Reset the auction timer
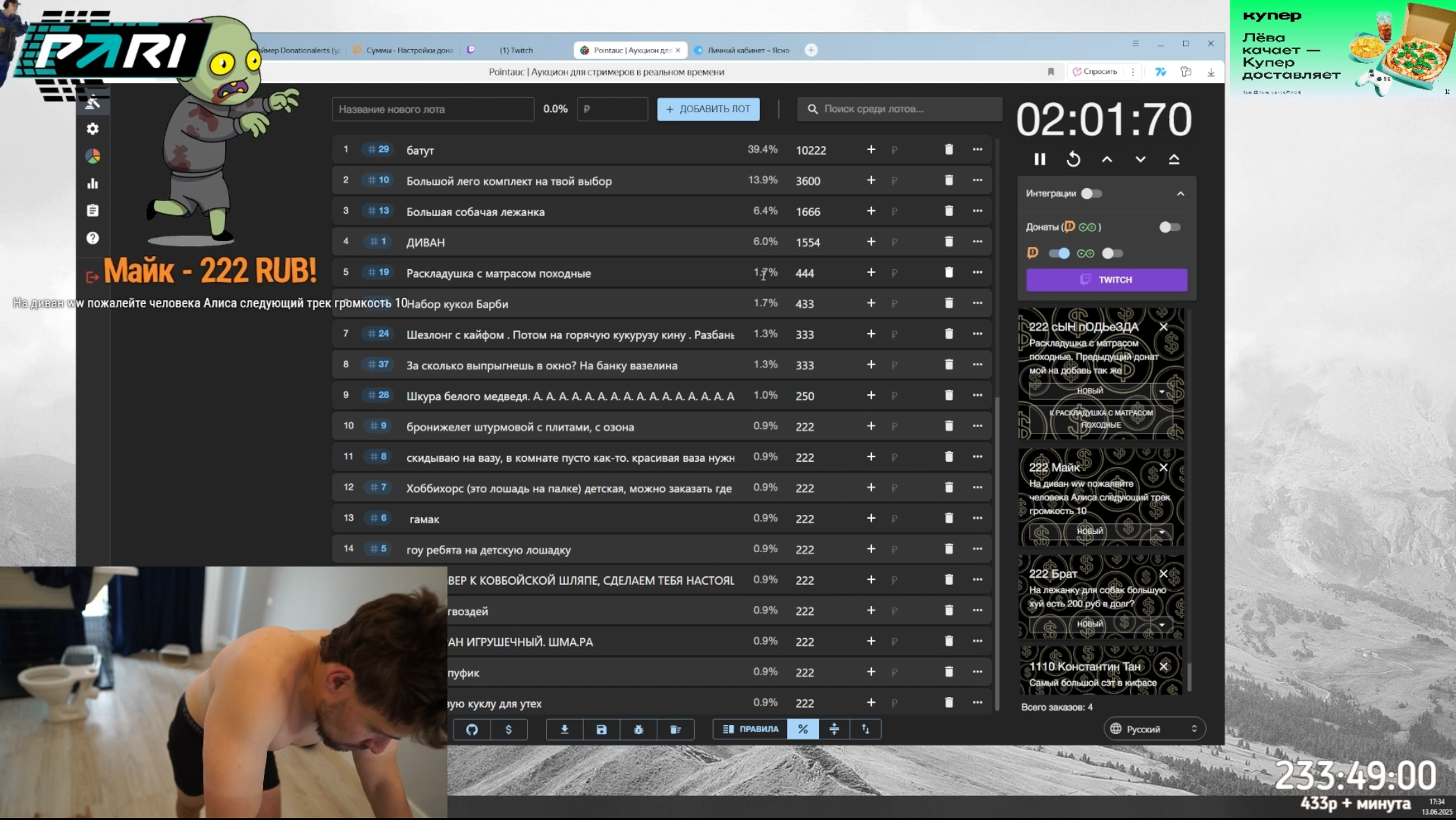 (1073, 159)
